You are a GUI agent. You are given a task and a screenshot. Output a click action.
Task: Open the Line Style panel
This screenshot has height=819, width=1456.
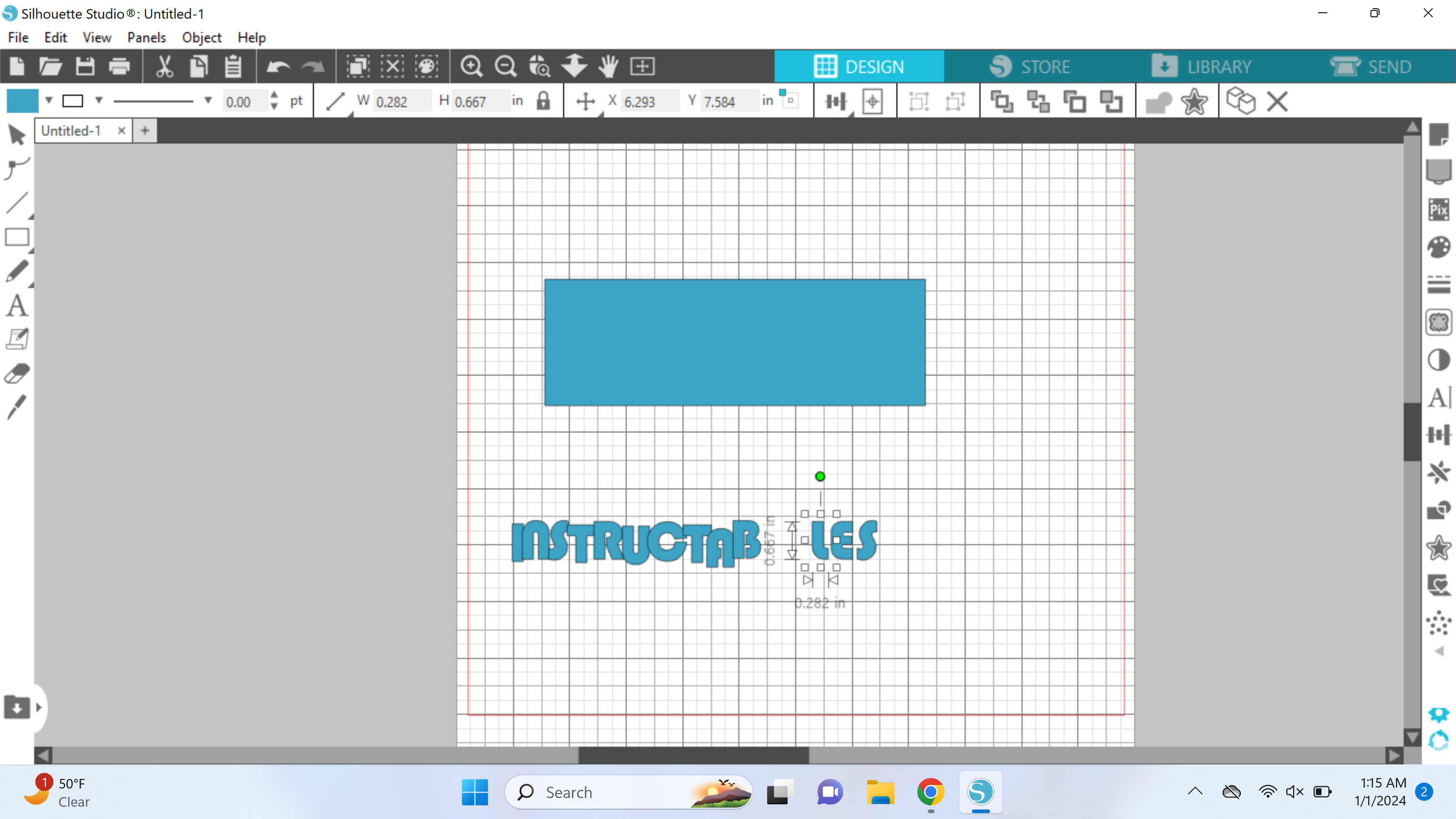pyautogui.click(x=1438, y=285)
